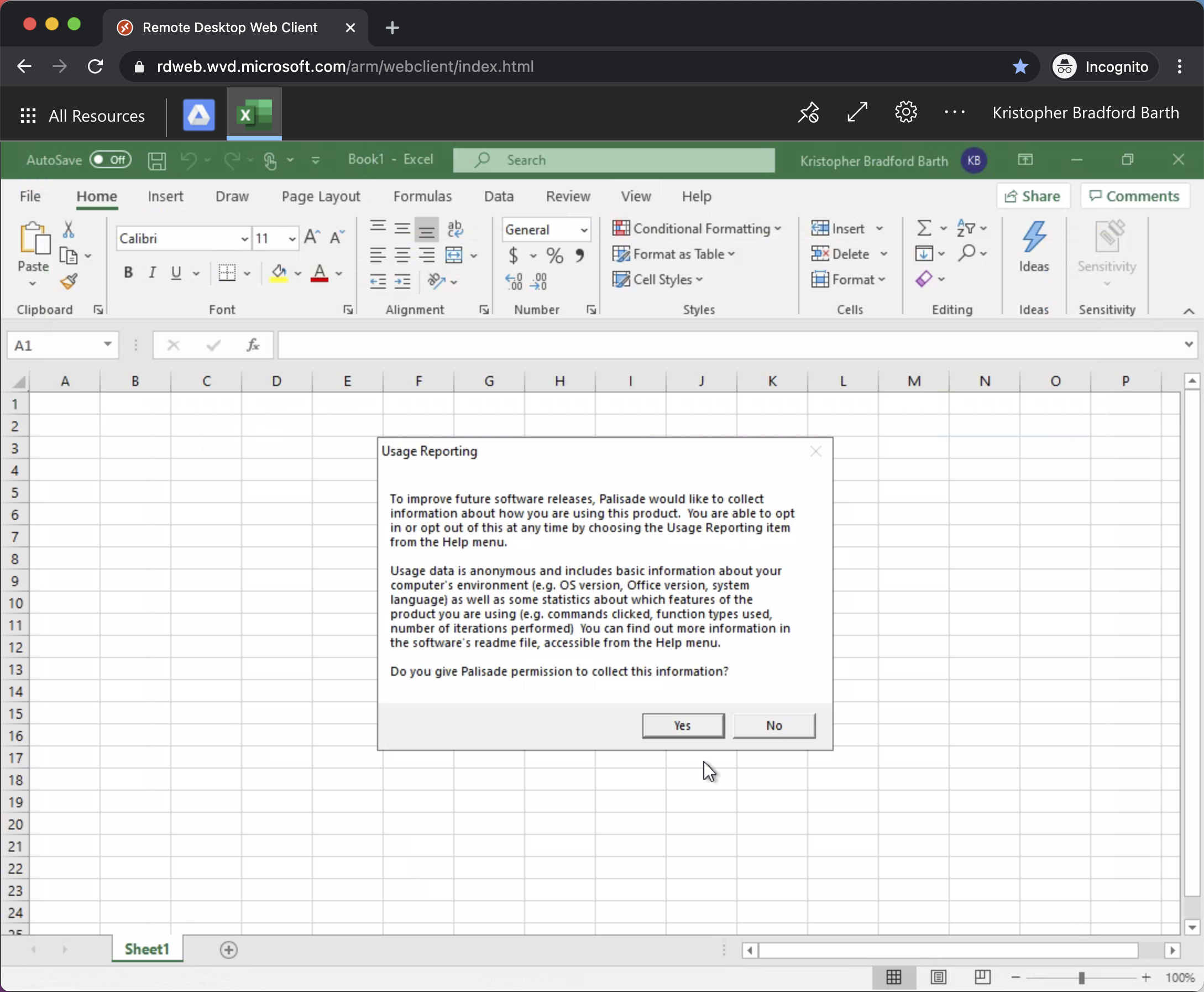Toggle the AutoSave switch

[110, 160]
